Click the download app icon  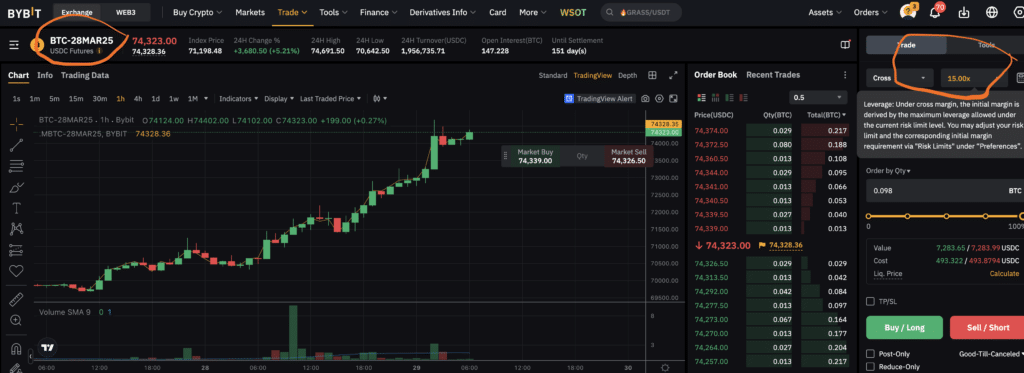[x=964, y=12]
